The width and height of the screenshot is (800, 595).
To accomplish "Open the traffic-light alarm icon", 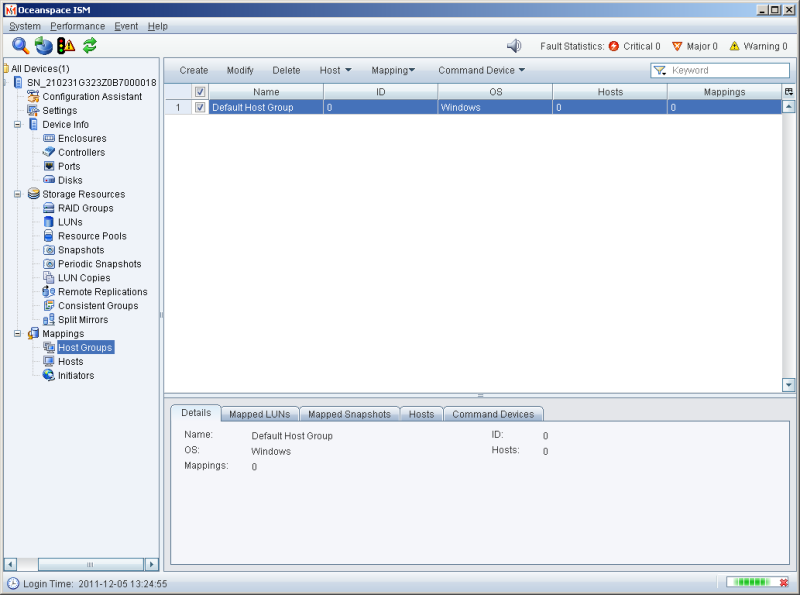I will pos(66,46).
